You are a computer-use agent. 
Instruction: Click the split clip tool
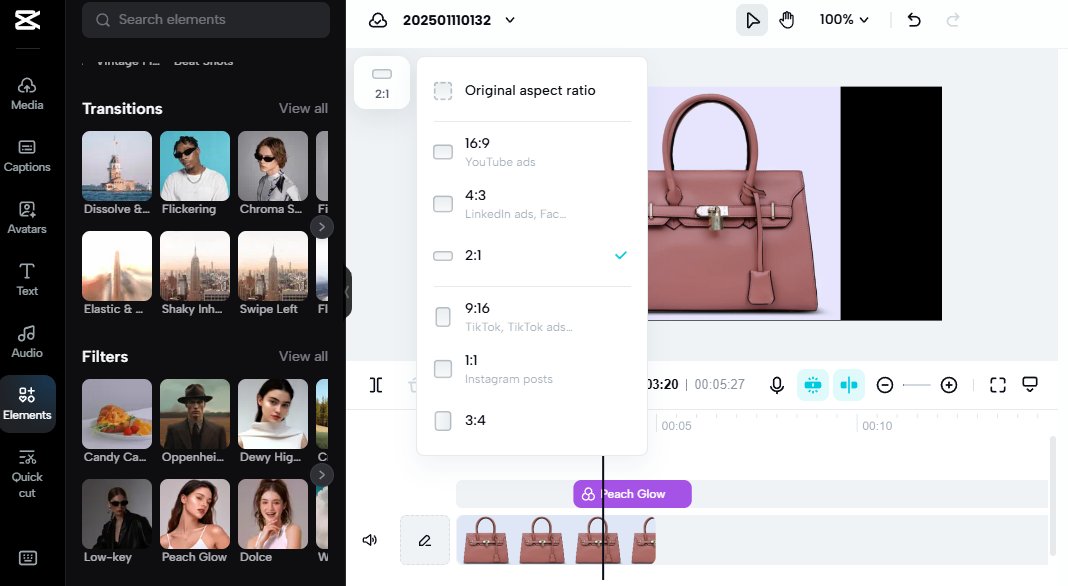click(x=376, y=385)
